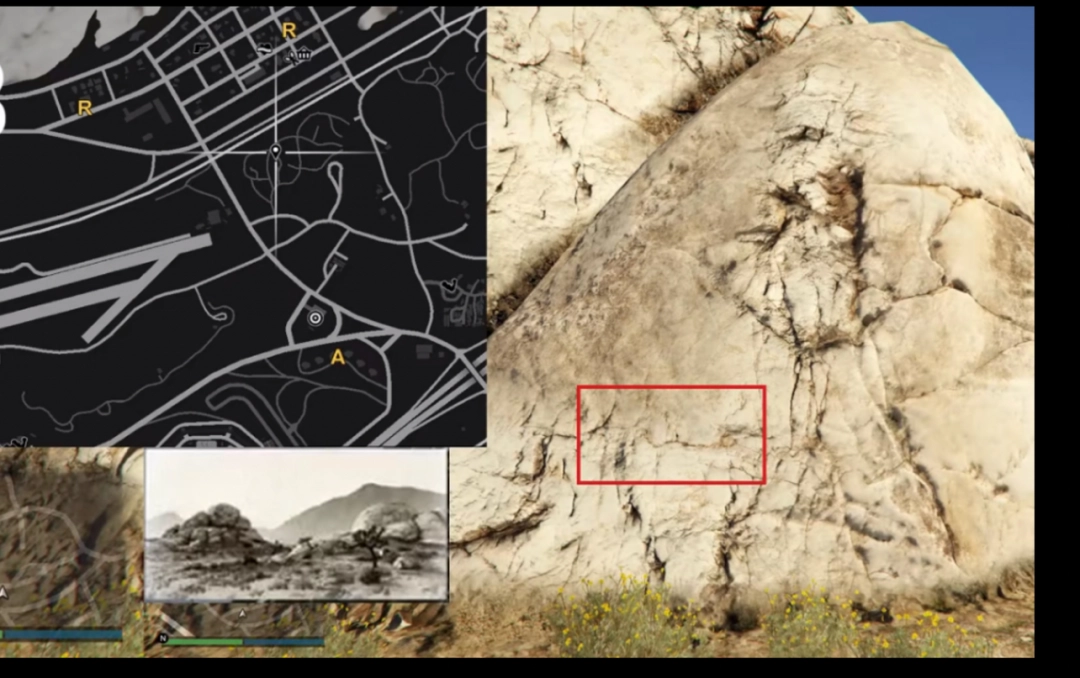Click inside the red highlighted rectangle on rock

[x=671, y=435]
